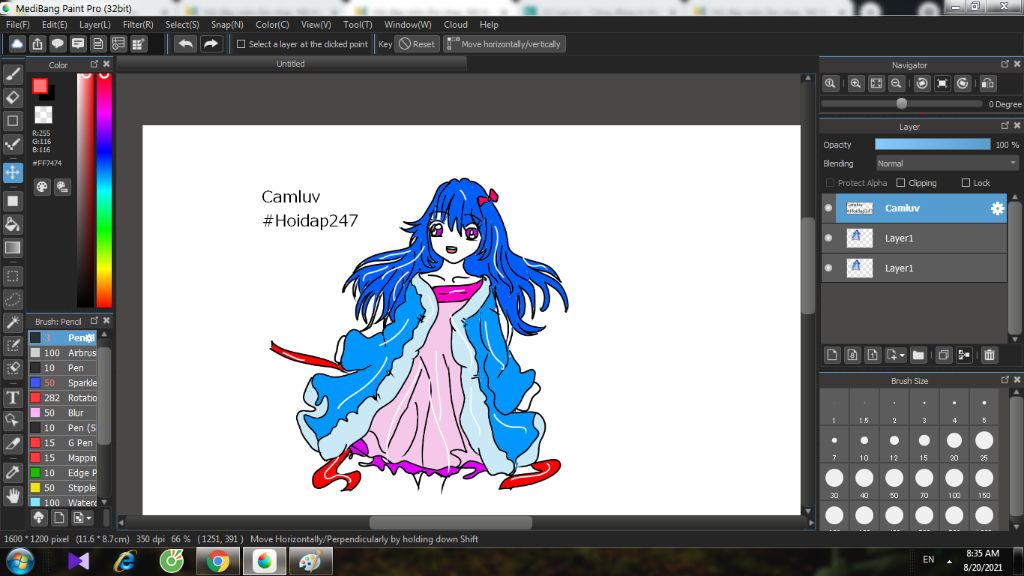Click the Reset button
The height and width of the screenshot is (576, 1024).
tap(417, 44)
